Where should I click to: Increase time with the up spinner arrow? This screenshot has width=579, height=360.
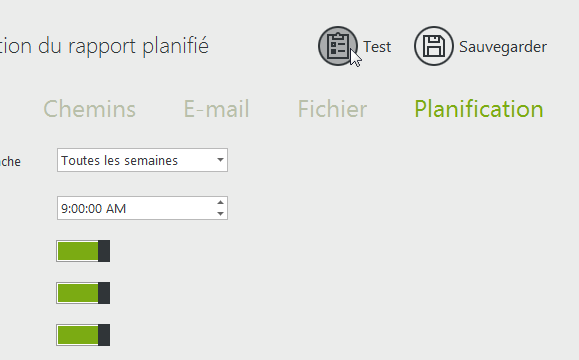pyautogui.click(x=220, y=202)
